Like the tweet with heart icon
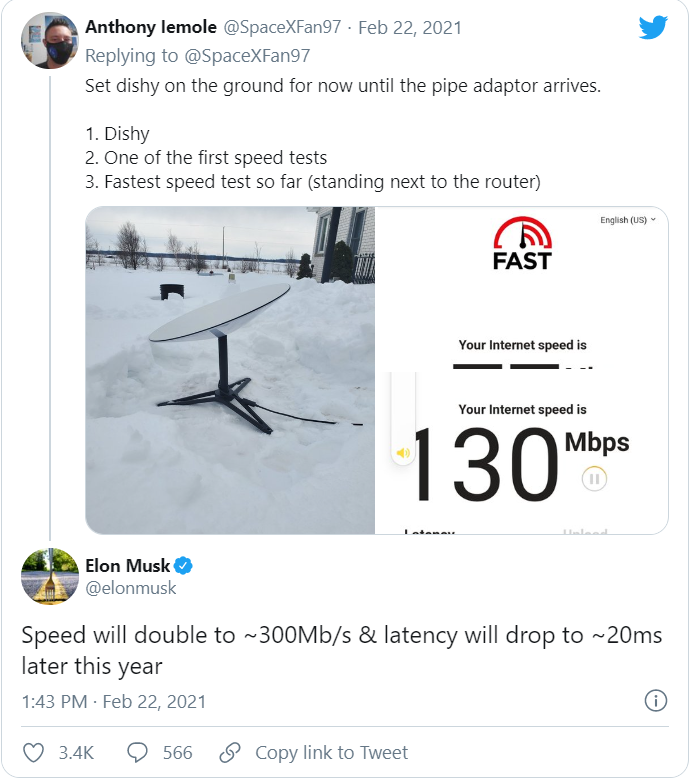Image resolution: width=691 pixels, height=779 pixels. pyautogui.click(x=34, y=752)
